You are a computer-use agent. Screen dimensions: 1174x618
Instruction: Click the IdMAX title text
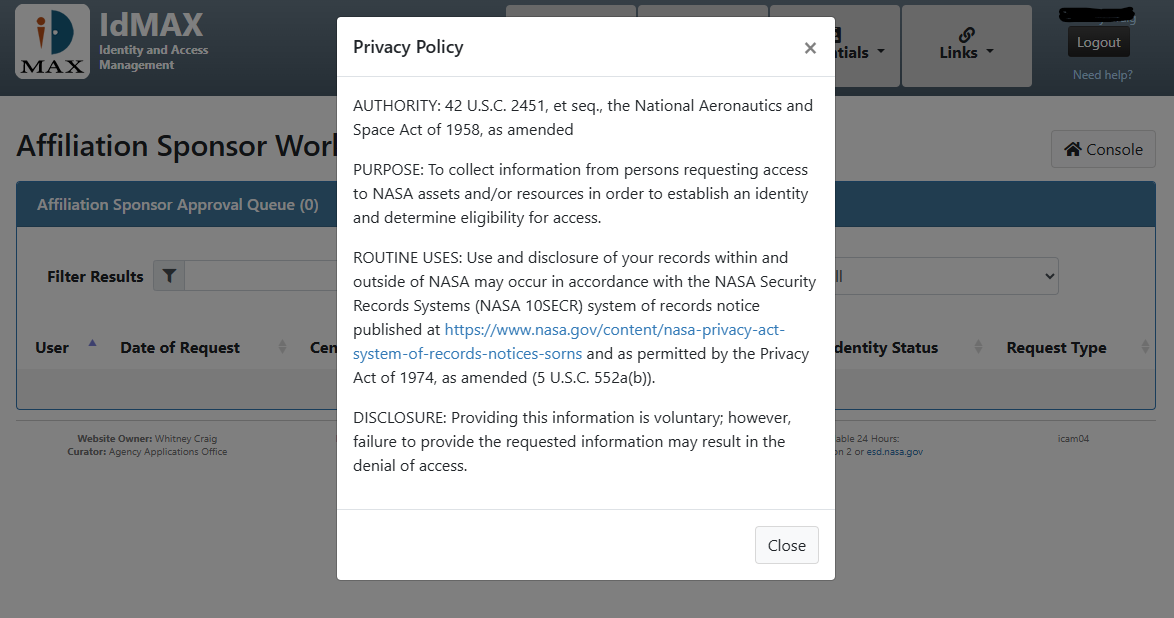coord(151,23)
